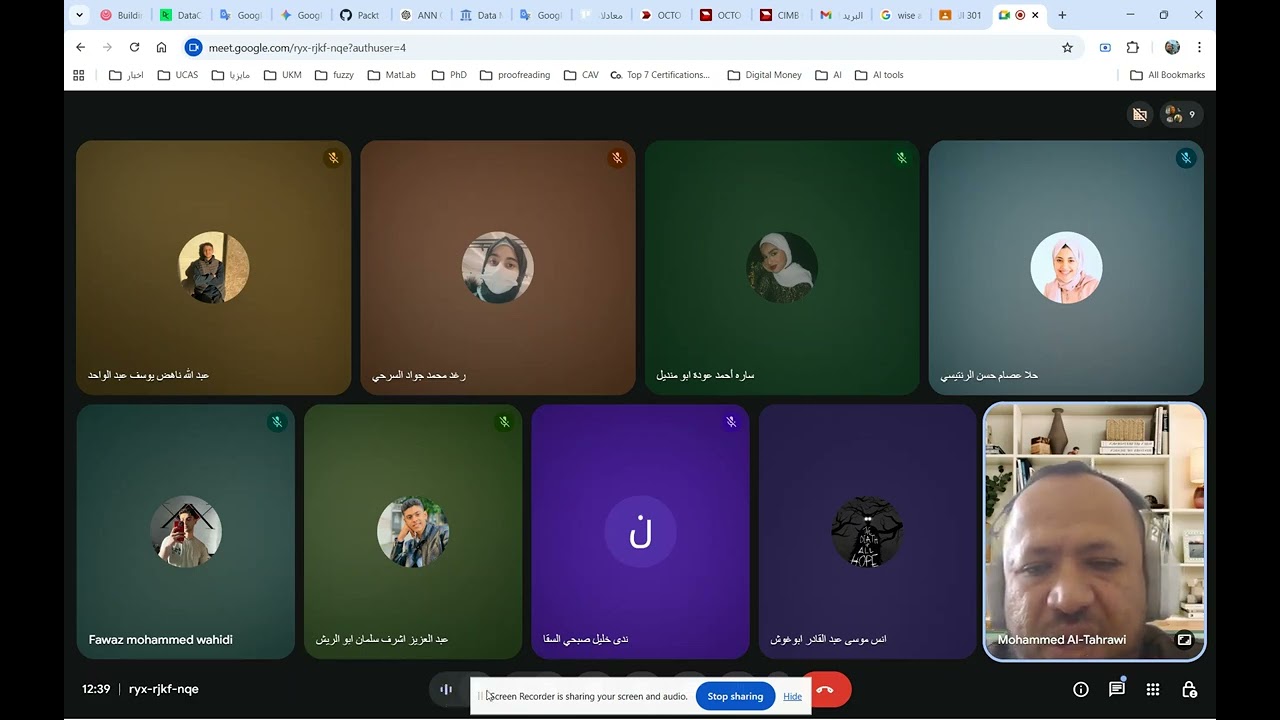Open the AI tools bookmarks folder
The height and width of the screenshot is (720, 1280).
(879, 75)
